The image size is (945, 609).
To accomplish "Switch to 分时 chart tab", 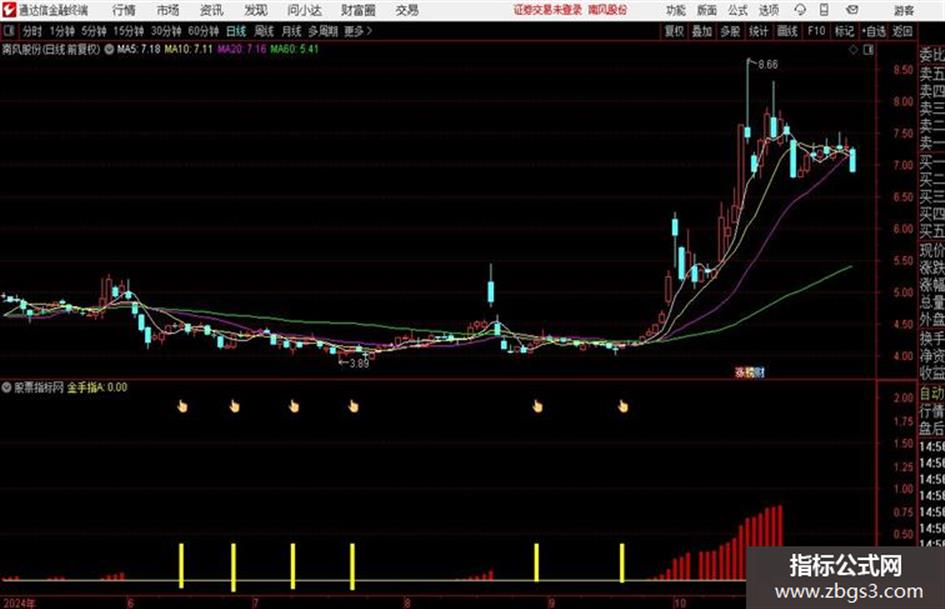I will pyautogui.click(x=32, y=31).
